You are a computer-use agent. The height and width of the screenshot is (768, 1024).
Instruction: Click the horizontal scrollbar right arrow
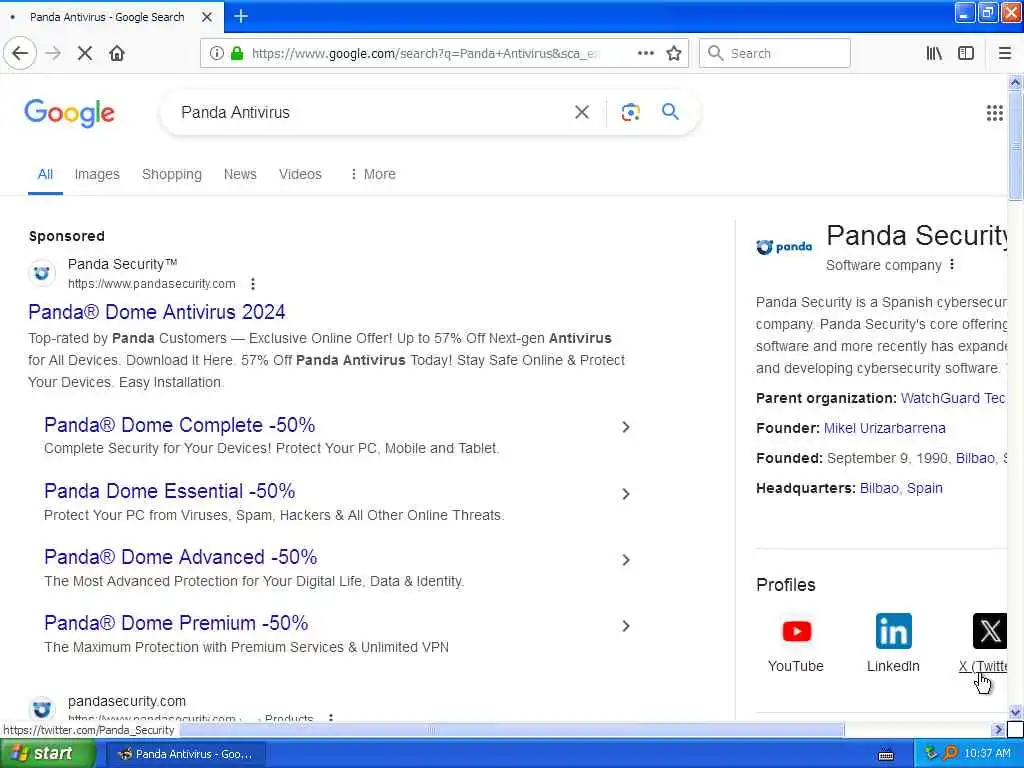click(998, 729)
